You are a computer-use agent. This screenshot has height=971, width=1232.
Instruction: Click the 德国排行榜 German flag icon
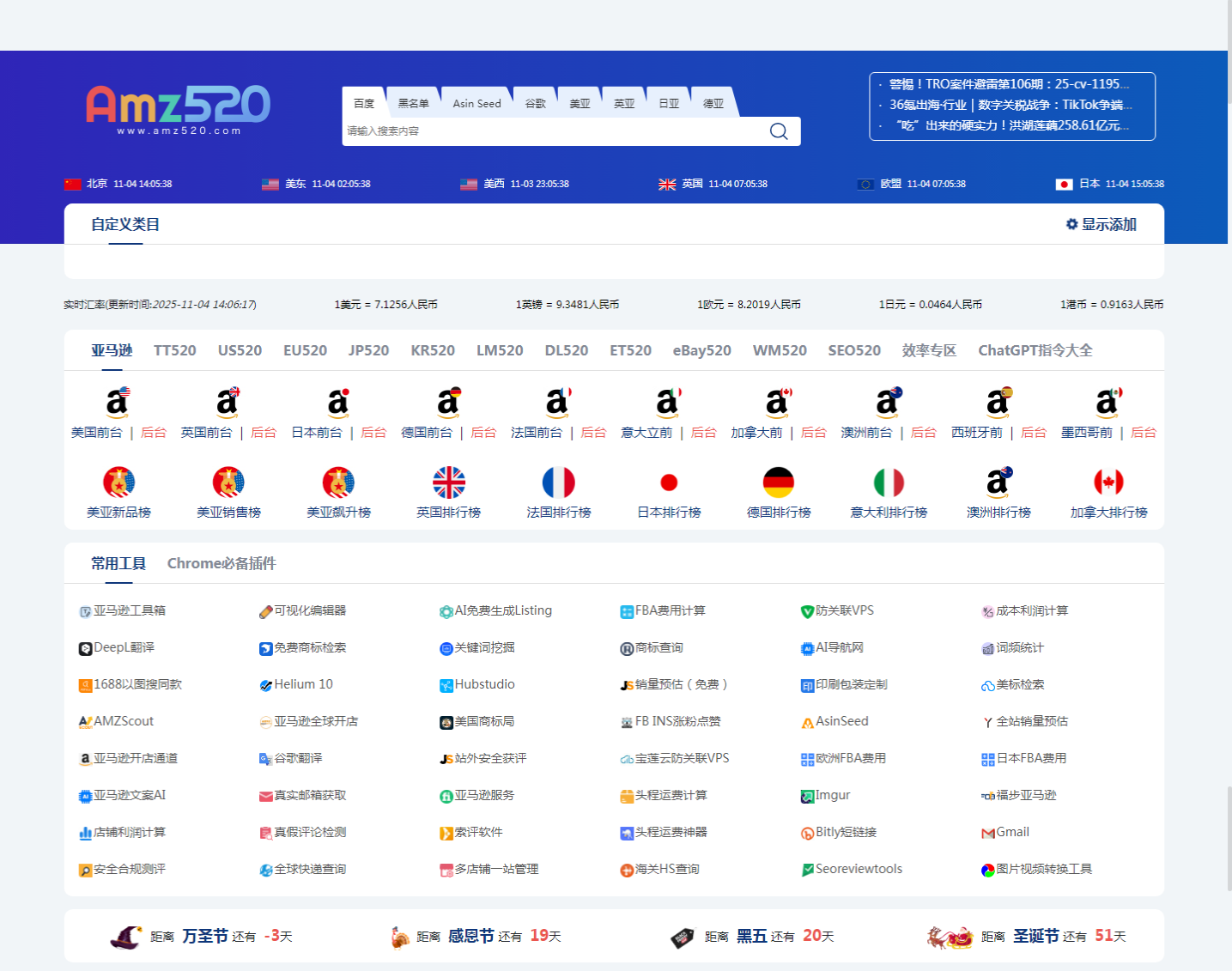pyautogui.click(x=779, y=482)
